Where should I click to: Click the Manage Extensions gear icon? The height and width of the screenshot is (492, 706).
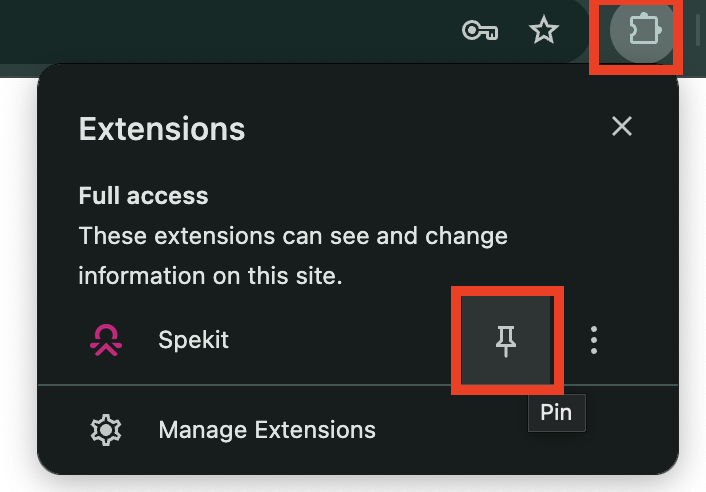[106, 430]
